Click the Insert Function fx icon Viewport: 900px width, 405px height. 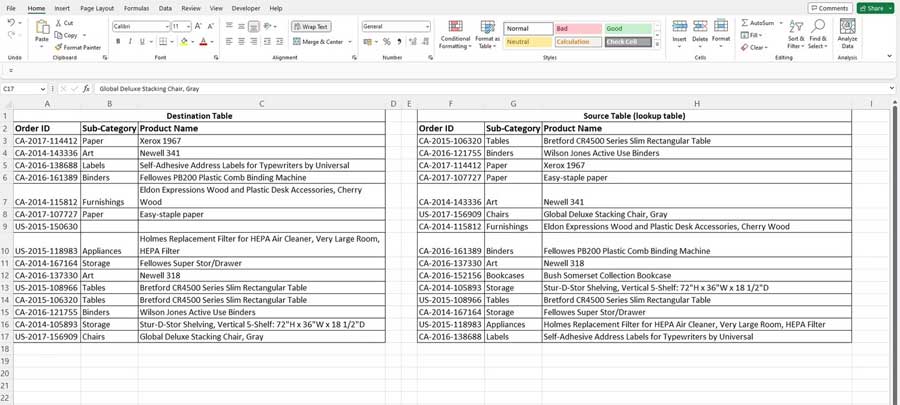pos(86,89)
